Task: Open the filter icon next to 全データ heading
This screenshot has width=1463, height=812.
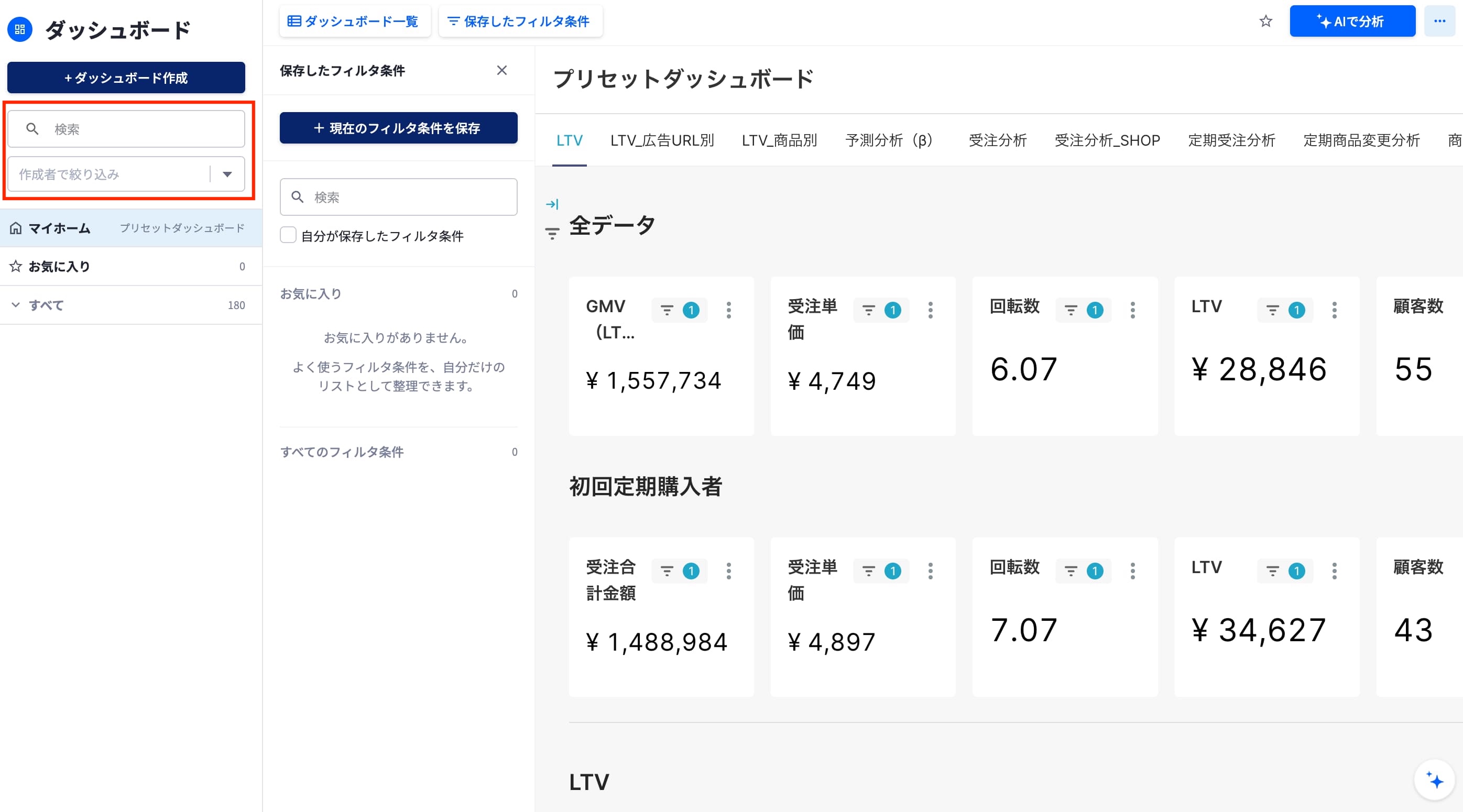Action: click(551, 233)
